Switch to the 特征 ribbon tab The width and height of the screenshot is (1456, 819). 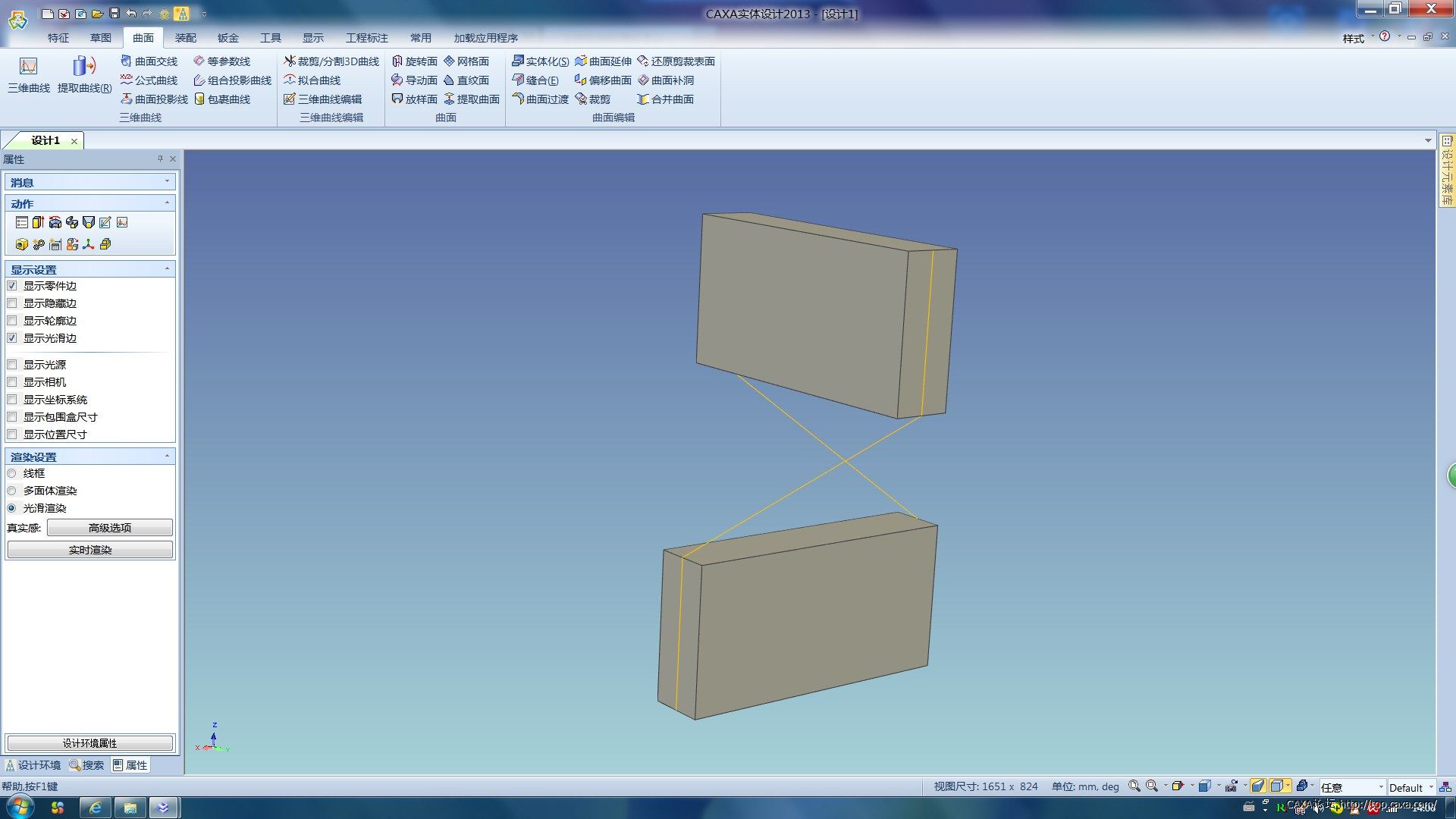click(x=58, y=38)
